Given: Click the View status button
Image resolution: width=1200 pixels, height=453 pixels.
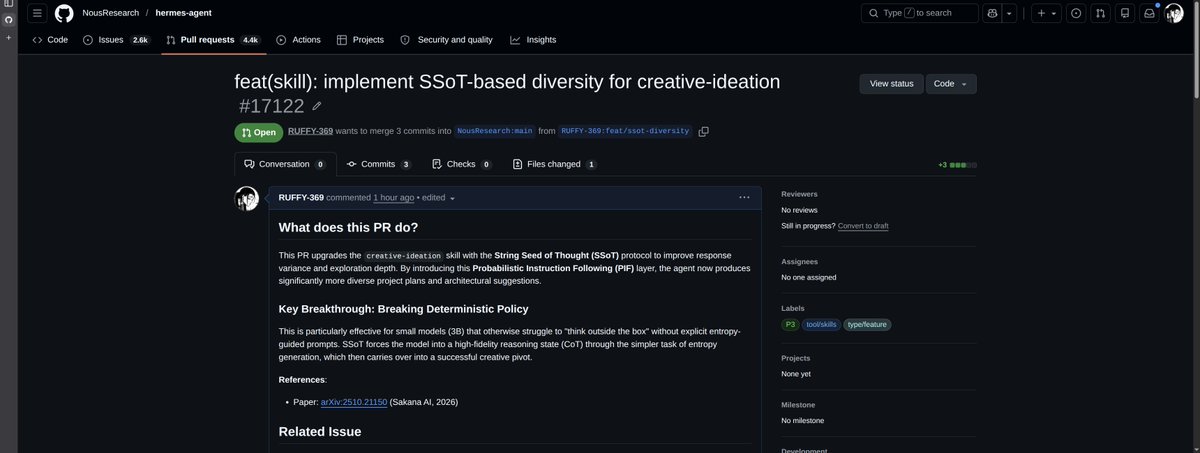Looking at the screenshot, I should click(891, 84).
